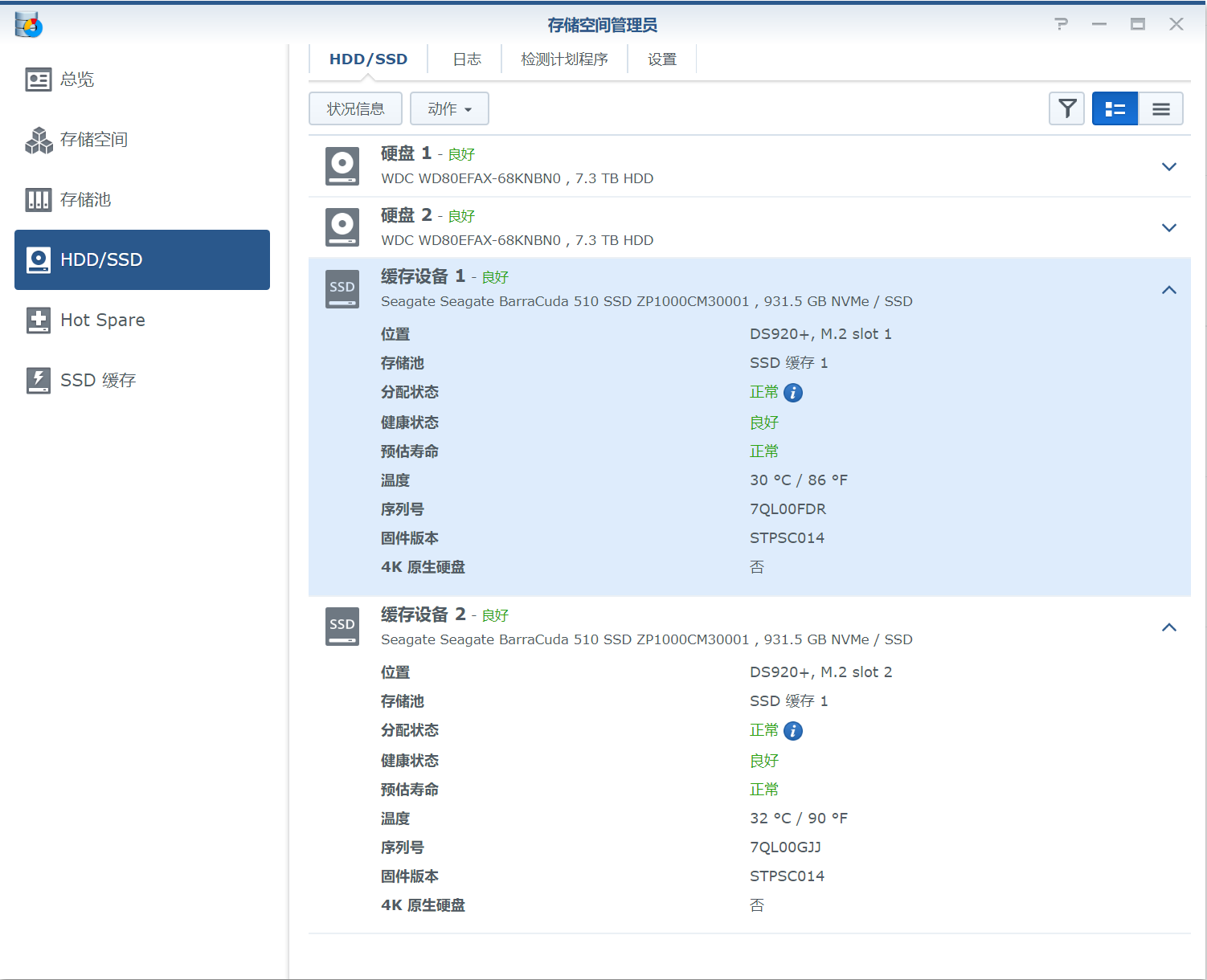Click 缓存设备 1 存储池 value SSD 缓存 1

click(x=788, y=363)
